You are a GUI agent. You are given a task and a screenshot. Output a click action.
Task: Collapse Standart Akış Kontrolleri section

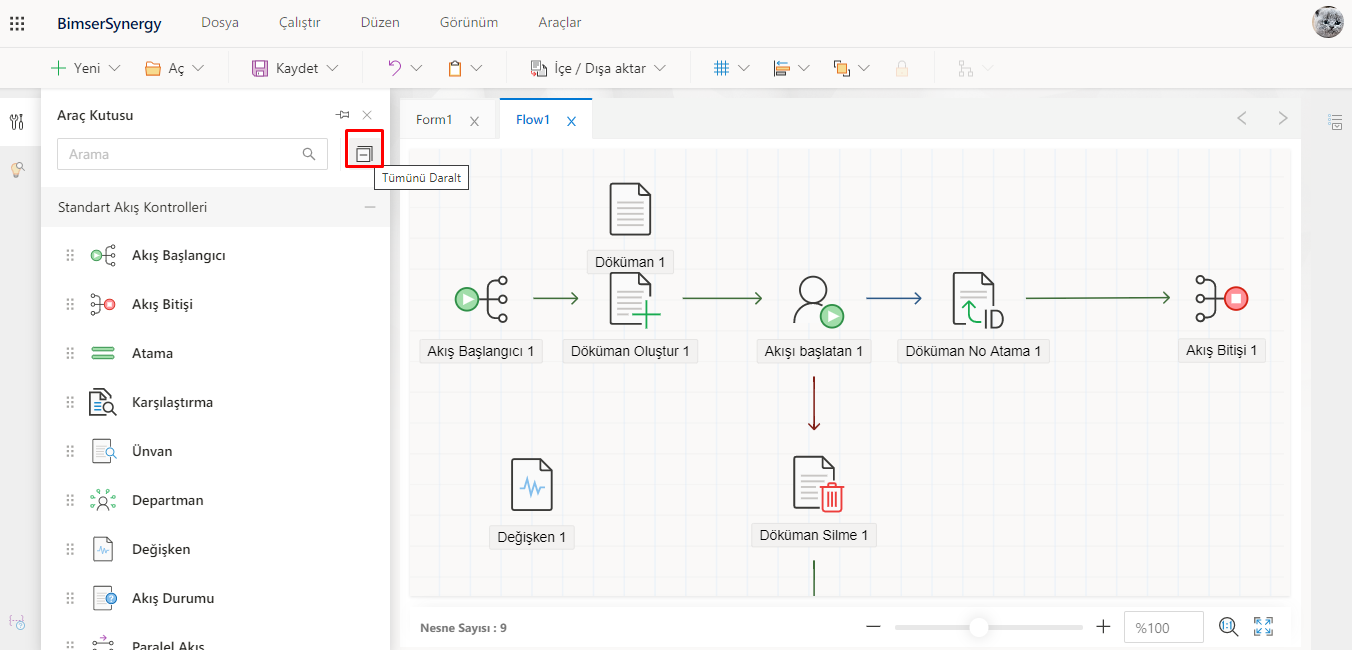(x=370, y=207)
